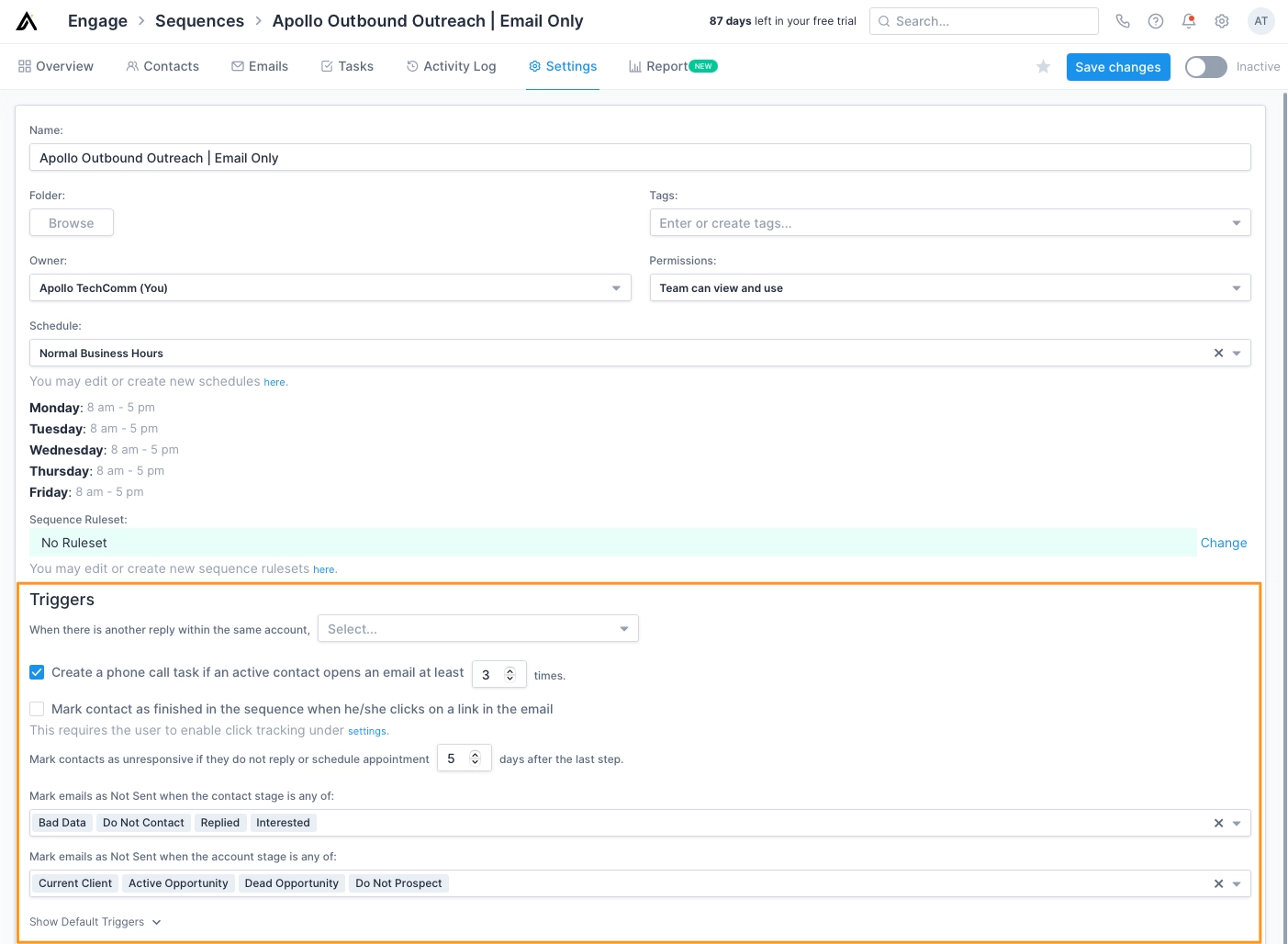Open the schedules 'here' link

[274, 382]
